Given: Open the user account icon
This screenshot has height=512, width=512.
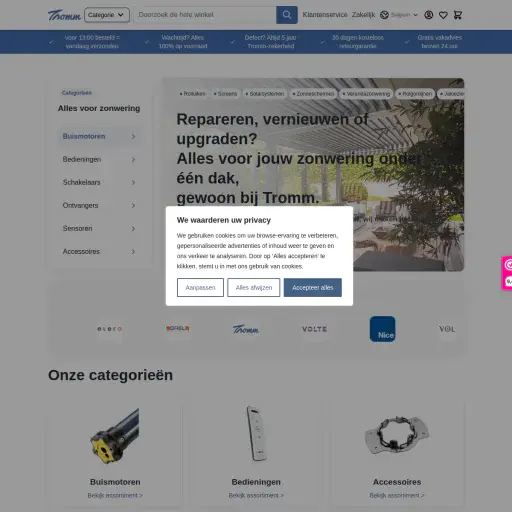Looking at the screenshot, I should [x=429, y=15].
